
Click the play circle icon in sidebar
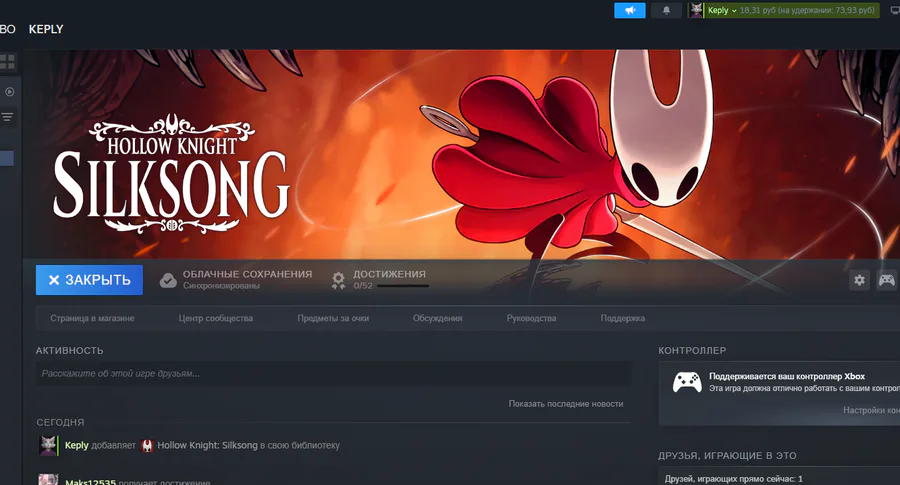tap(9, 92)
